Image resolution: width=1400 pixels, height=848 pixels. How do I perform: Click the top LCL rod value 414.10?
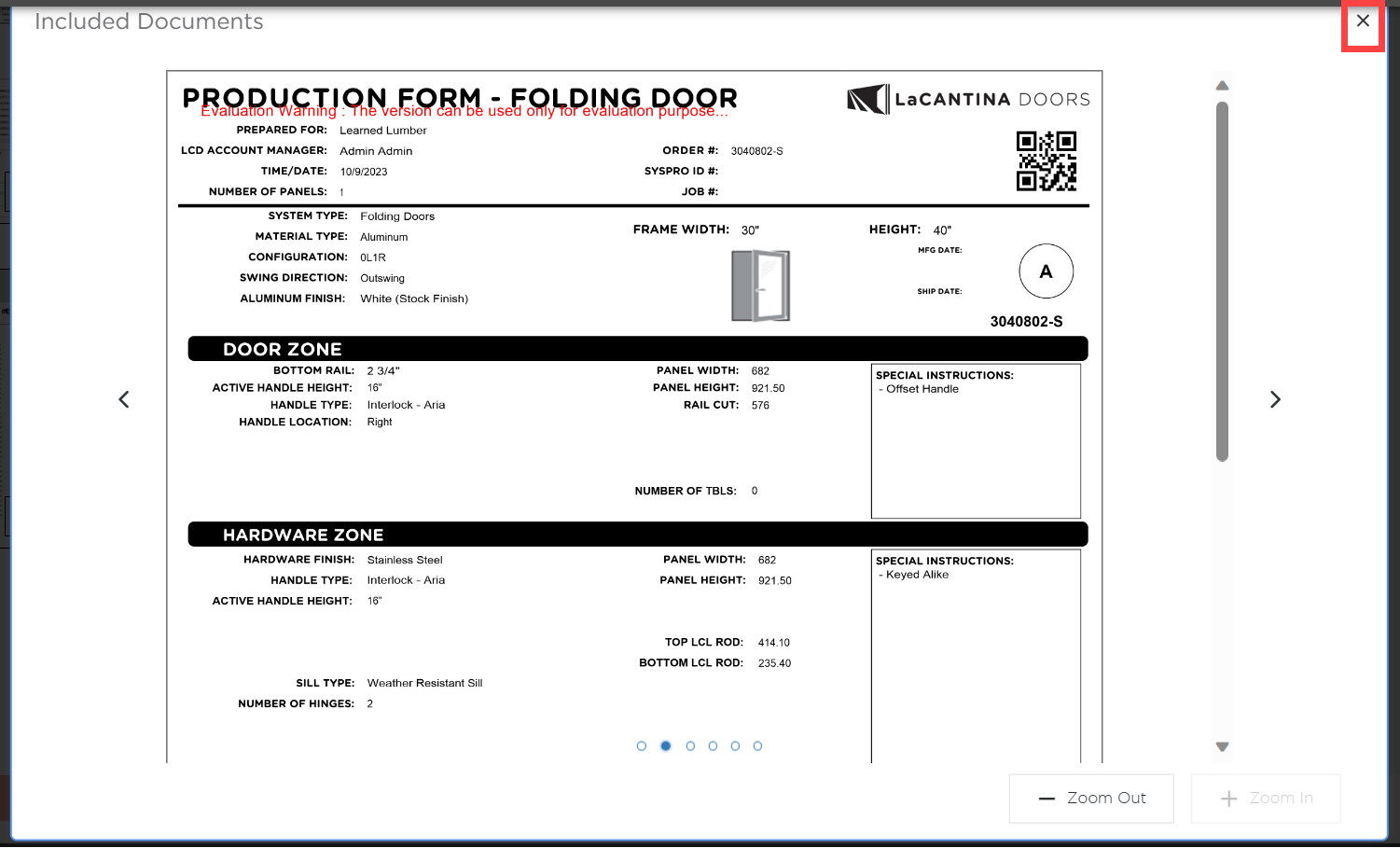(774, 643)
